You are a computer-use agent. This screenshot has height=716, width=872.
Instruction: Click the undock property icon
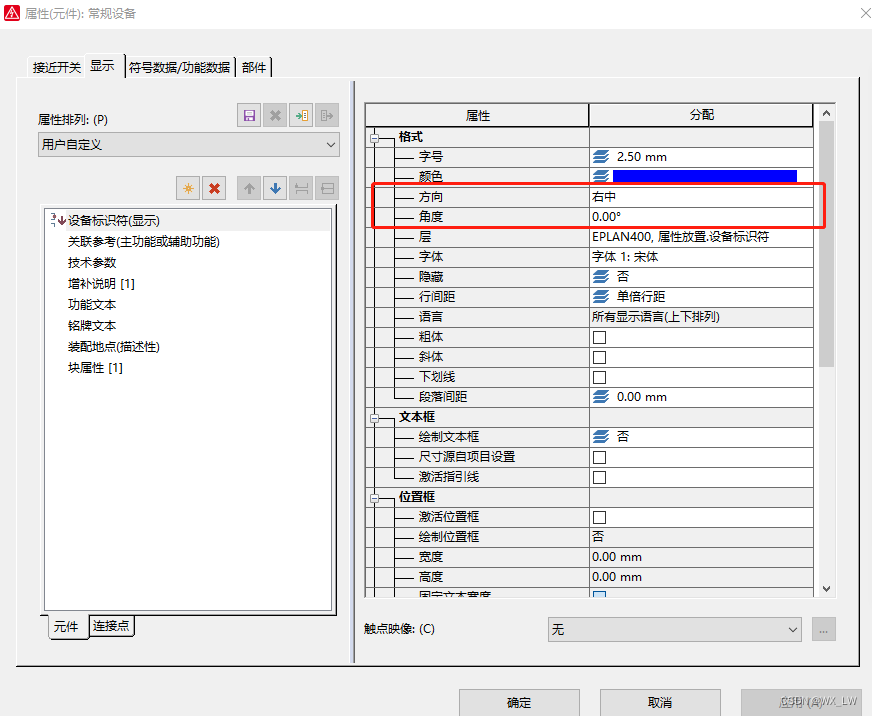(328, 189)
